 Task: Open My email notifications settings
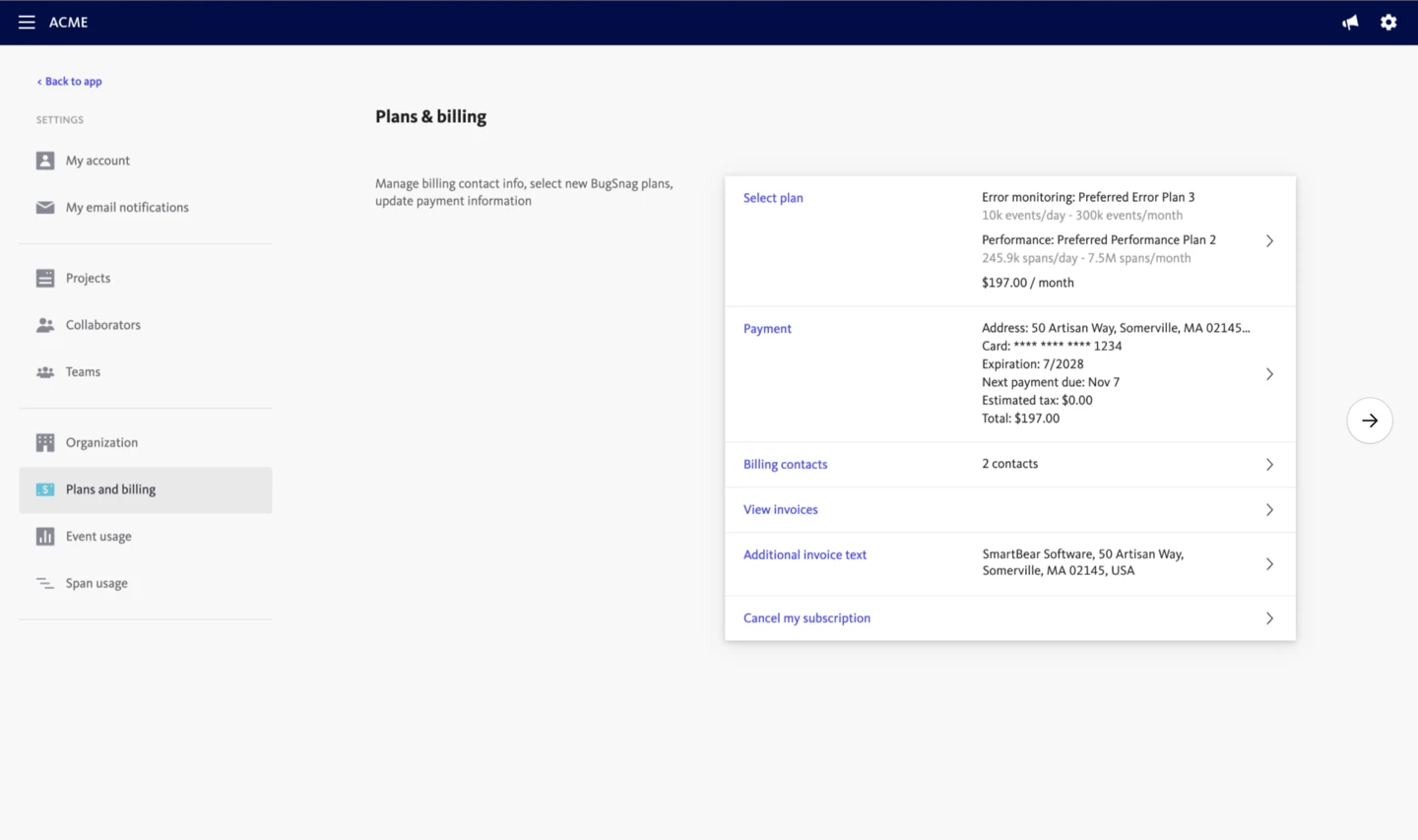pos(146,208)
